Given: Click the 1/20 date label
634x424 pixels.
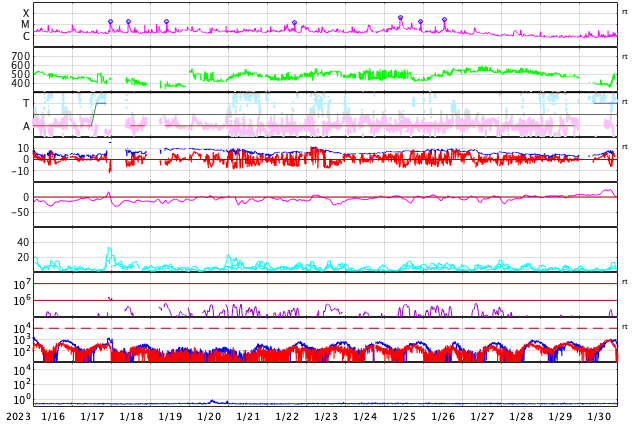Looking at the screenshot, I should click(209, 417).
